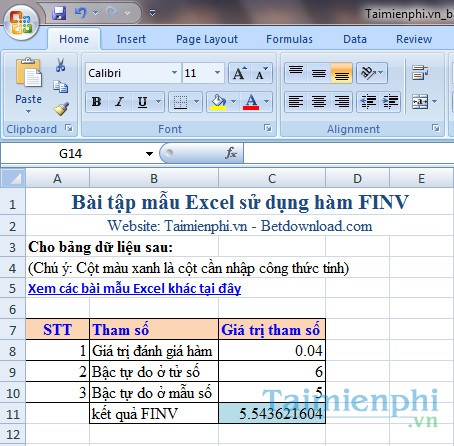Open the Insert ribbon tab
Screen dimensions: 454x446
click(131, 39)
